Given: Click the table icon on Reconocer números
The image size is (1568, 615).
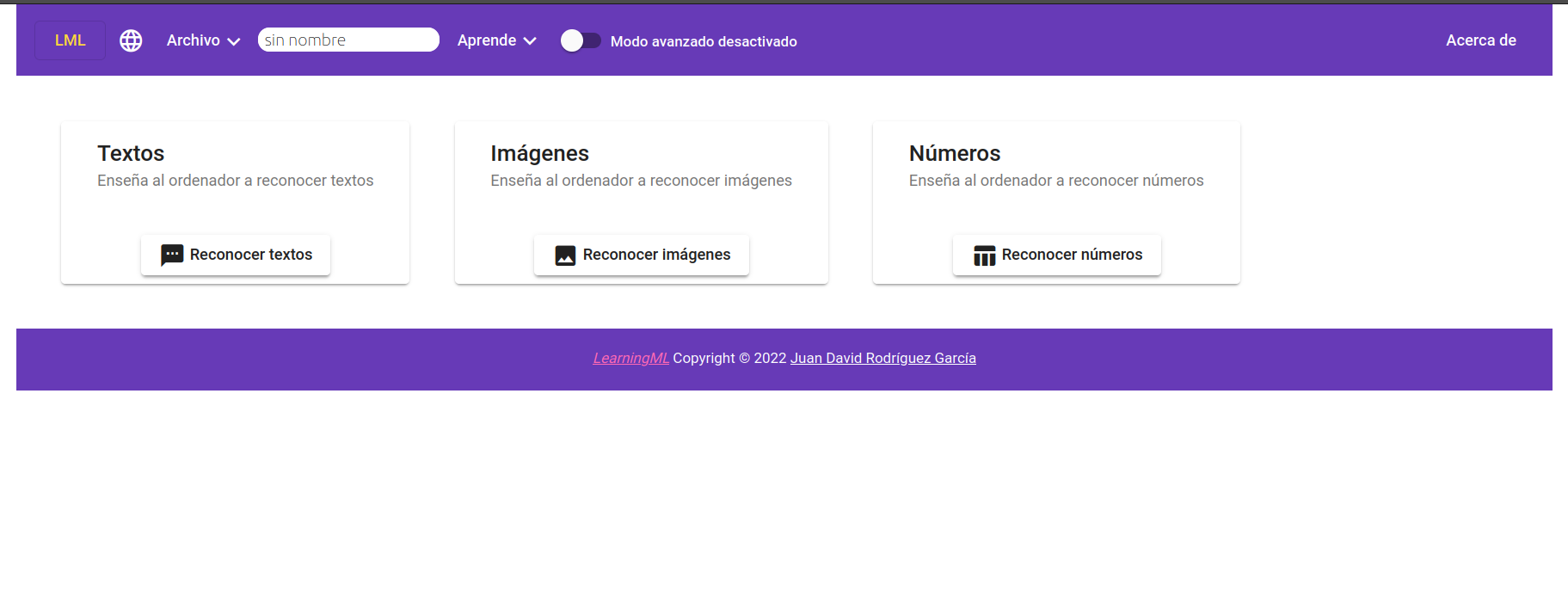Looking at the screenshot, I should [x=984, y=255].
